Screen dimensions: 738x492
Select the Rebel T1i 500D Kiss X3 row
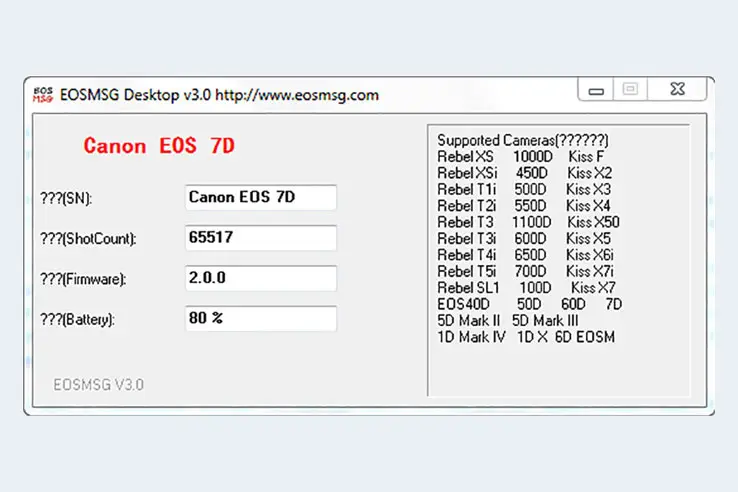point(524,189)
